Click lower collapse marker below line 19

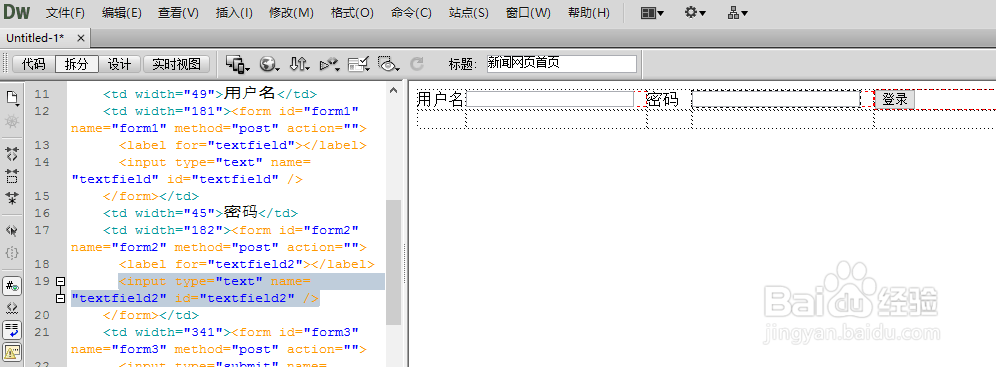point(61,298)
